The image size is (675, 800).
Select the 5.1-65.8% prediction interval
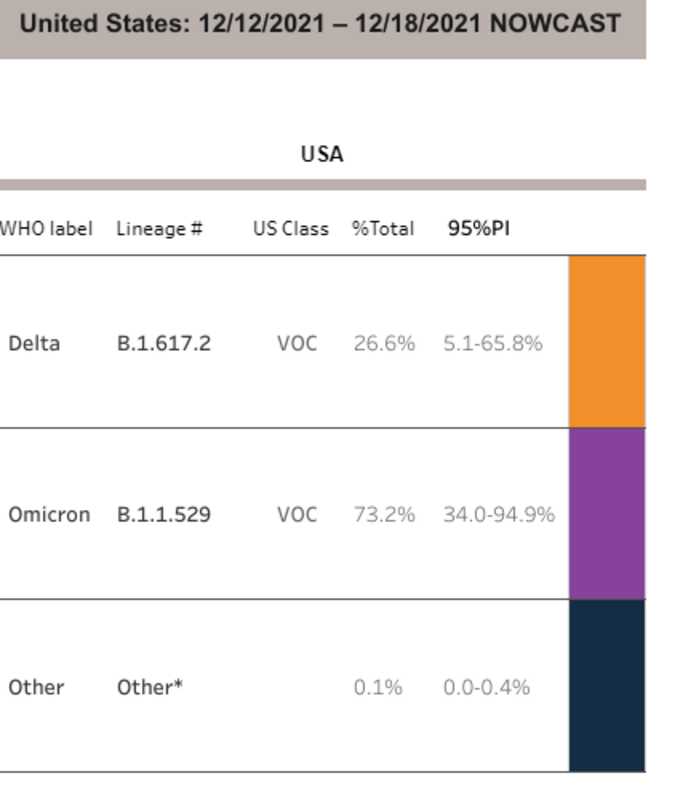click(493, 343)
